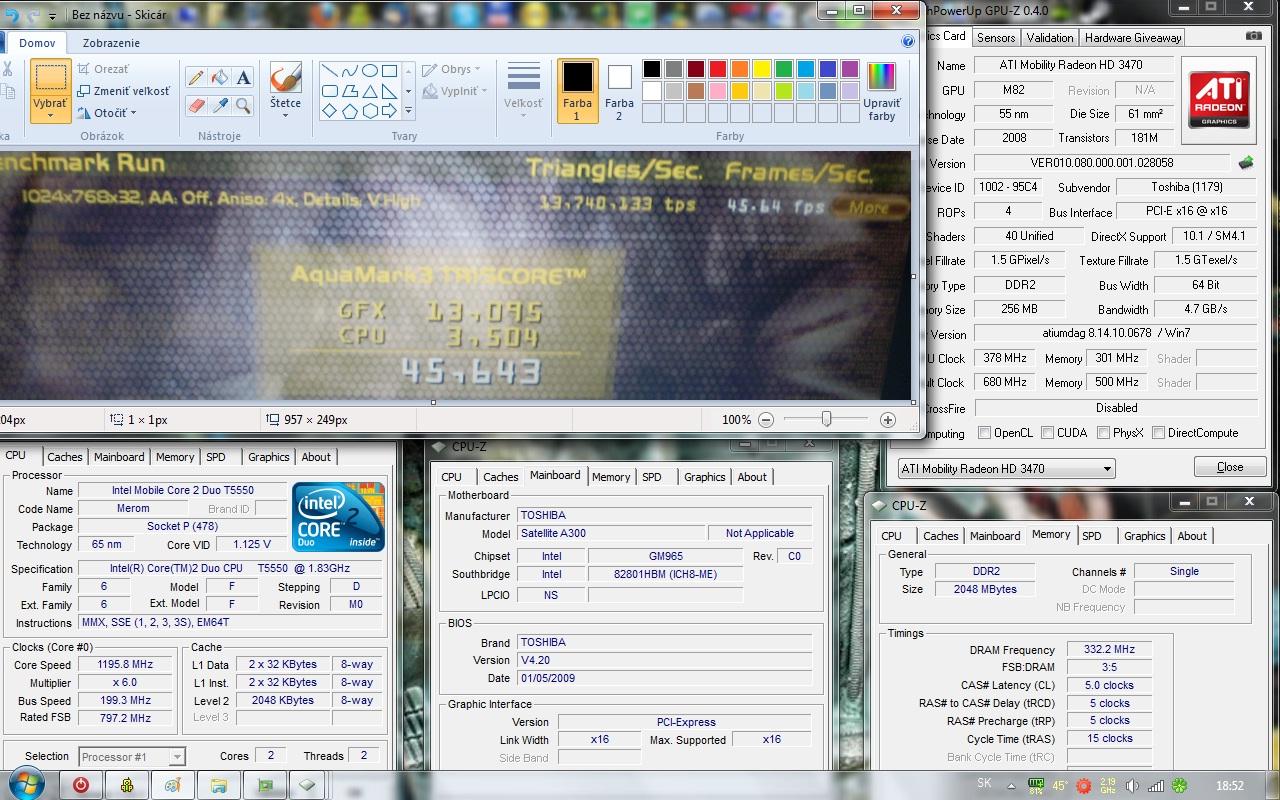Open Štetce brushes dropdown
This screenshot has height=800, width=1280.
click(x=285, y=108)
